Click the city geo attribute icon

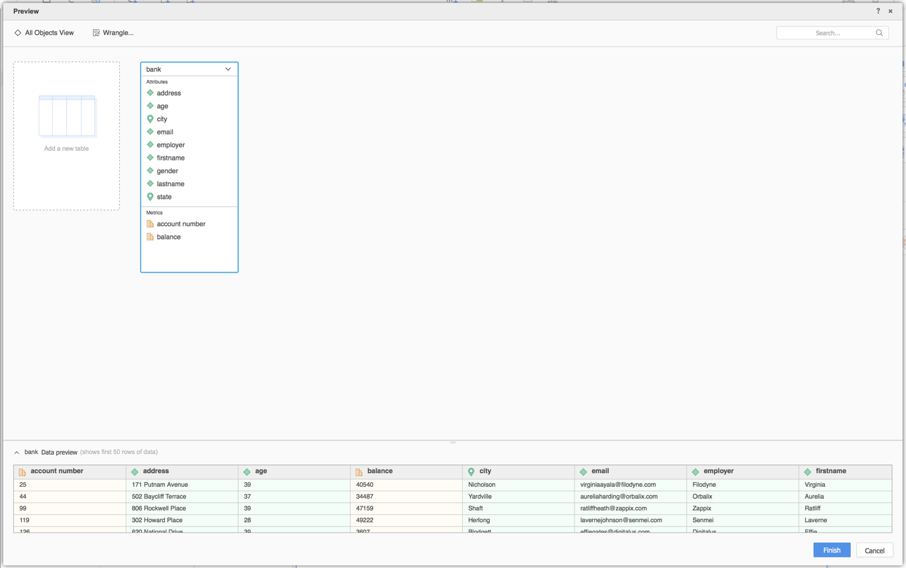pos(150,119)
